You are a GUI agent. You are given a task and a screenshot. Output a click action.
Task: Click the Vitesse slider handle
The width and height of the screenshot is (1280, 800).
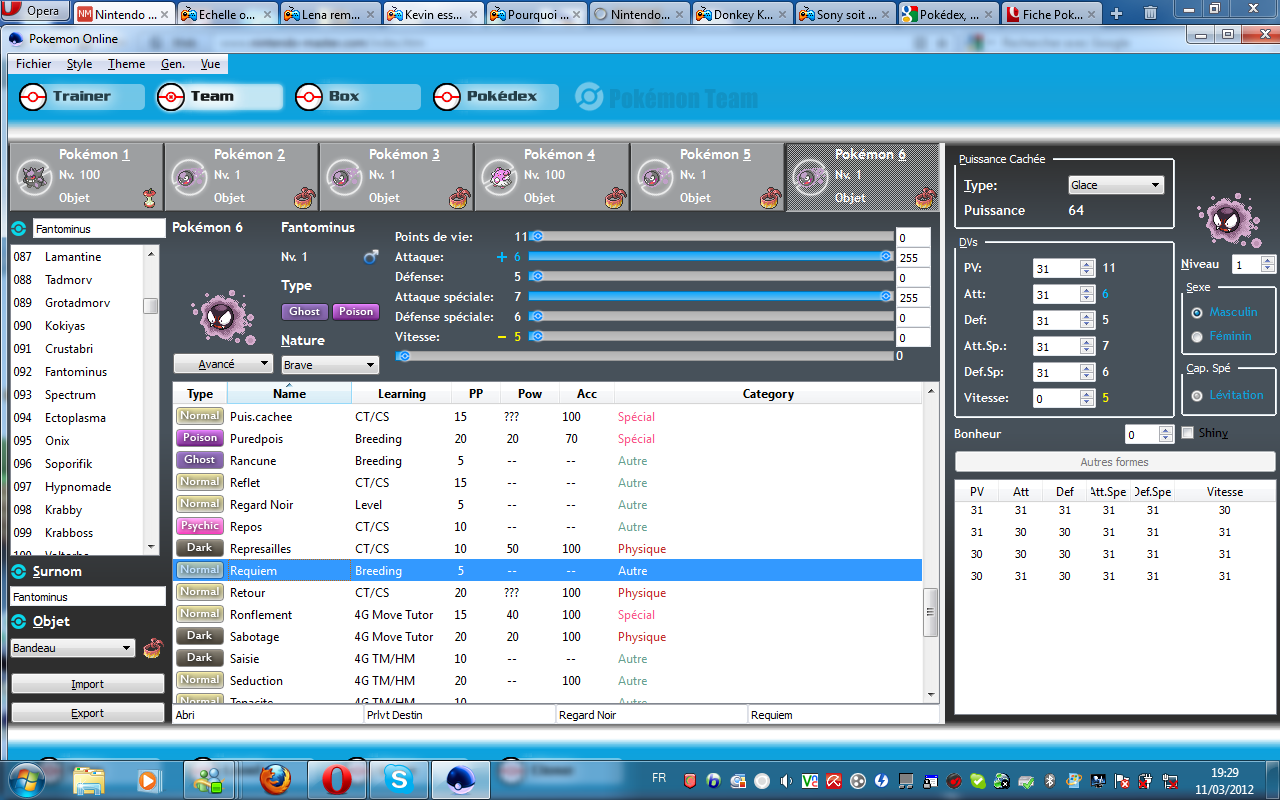tap(536, 337)
